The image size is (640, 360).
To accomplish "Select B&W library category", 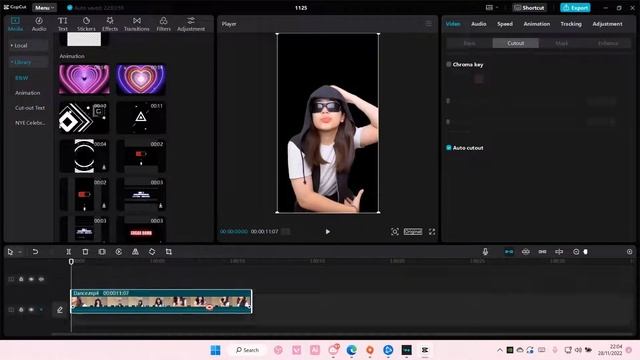I will coord(22,78).
